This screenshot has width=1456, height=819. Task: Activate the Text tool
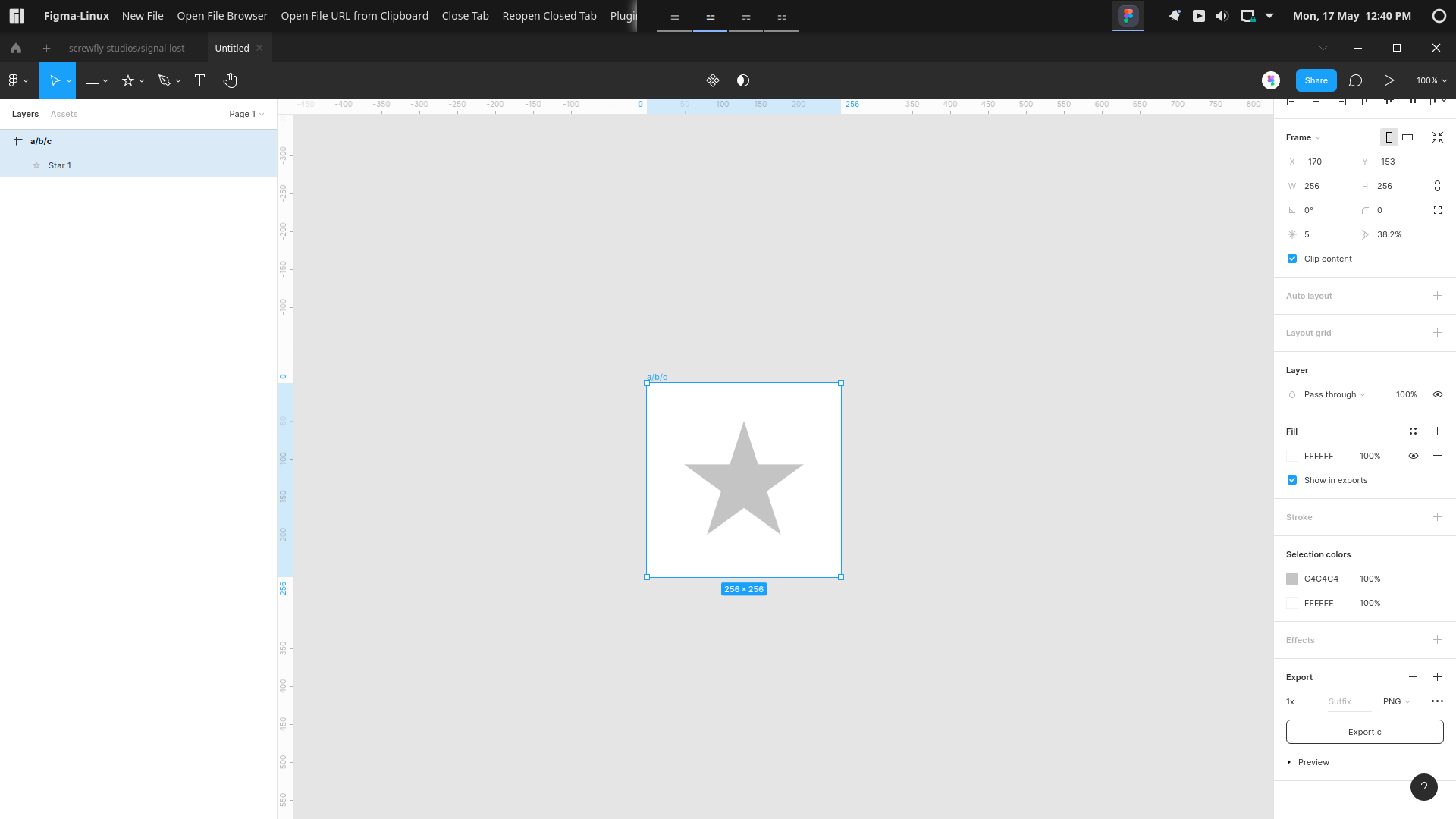tap(199, 80)
